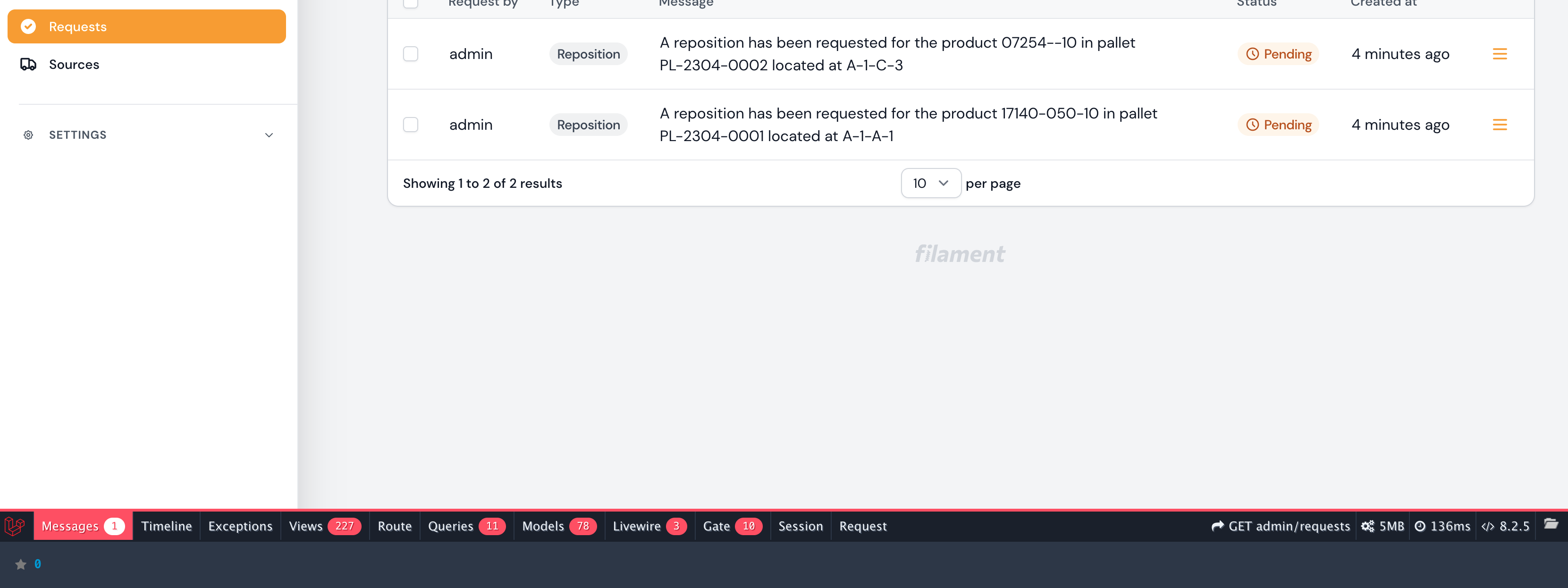The height and width of the screenshot is (588, 1568).
Task: Click the filament footer logo
Action: click(959, 254)
